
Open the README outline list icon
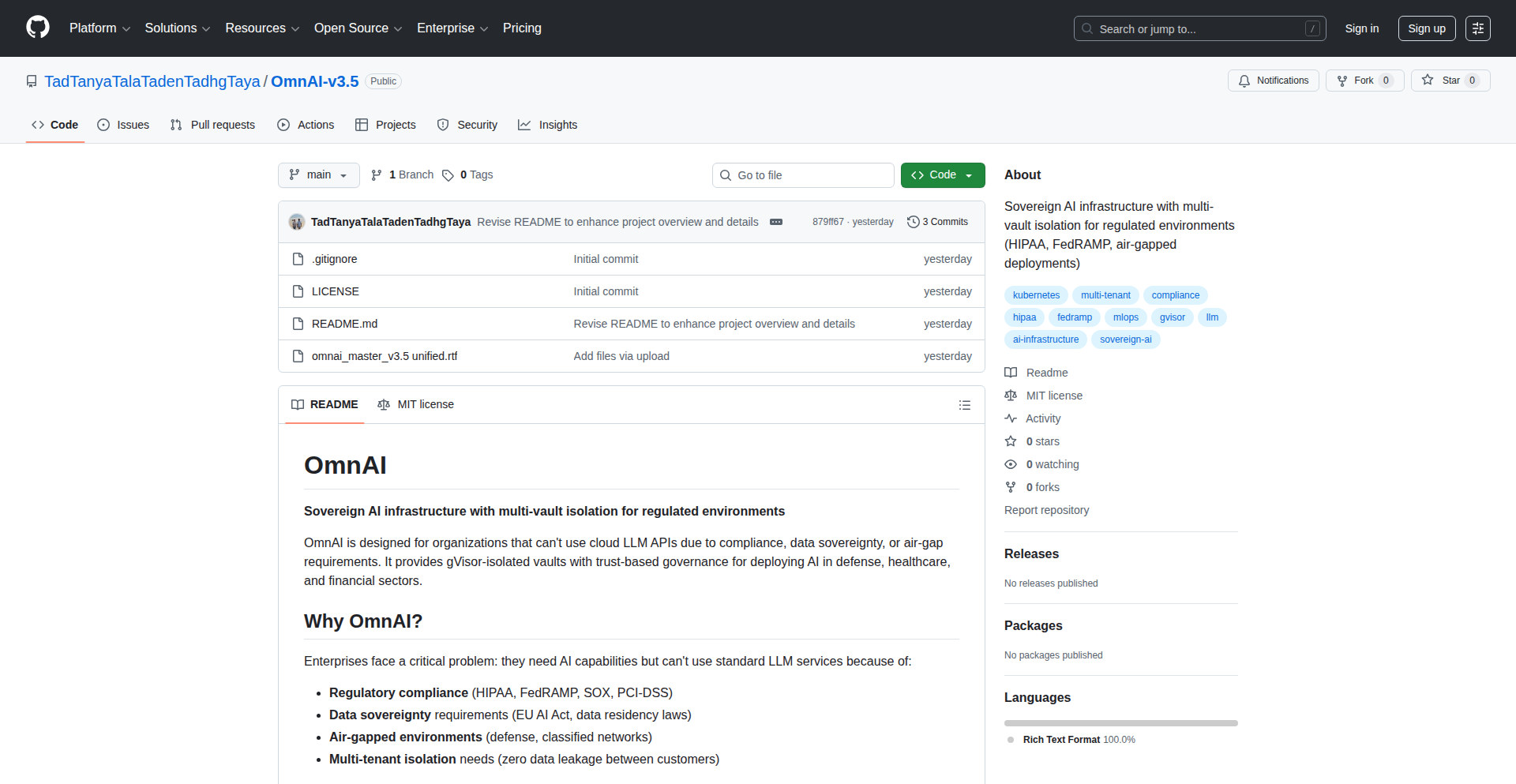click(x=964, y=405)
